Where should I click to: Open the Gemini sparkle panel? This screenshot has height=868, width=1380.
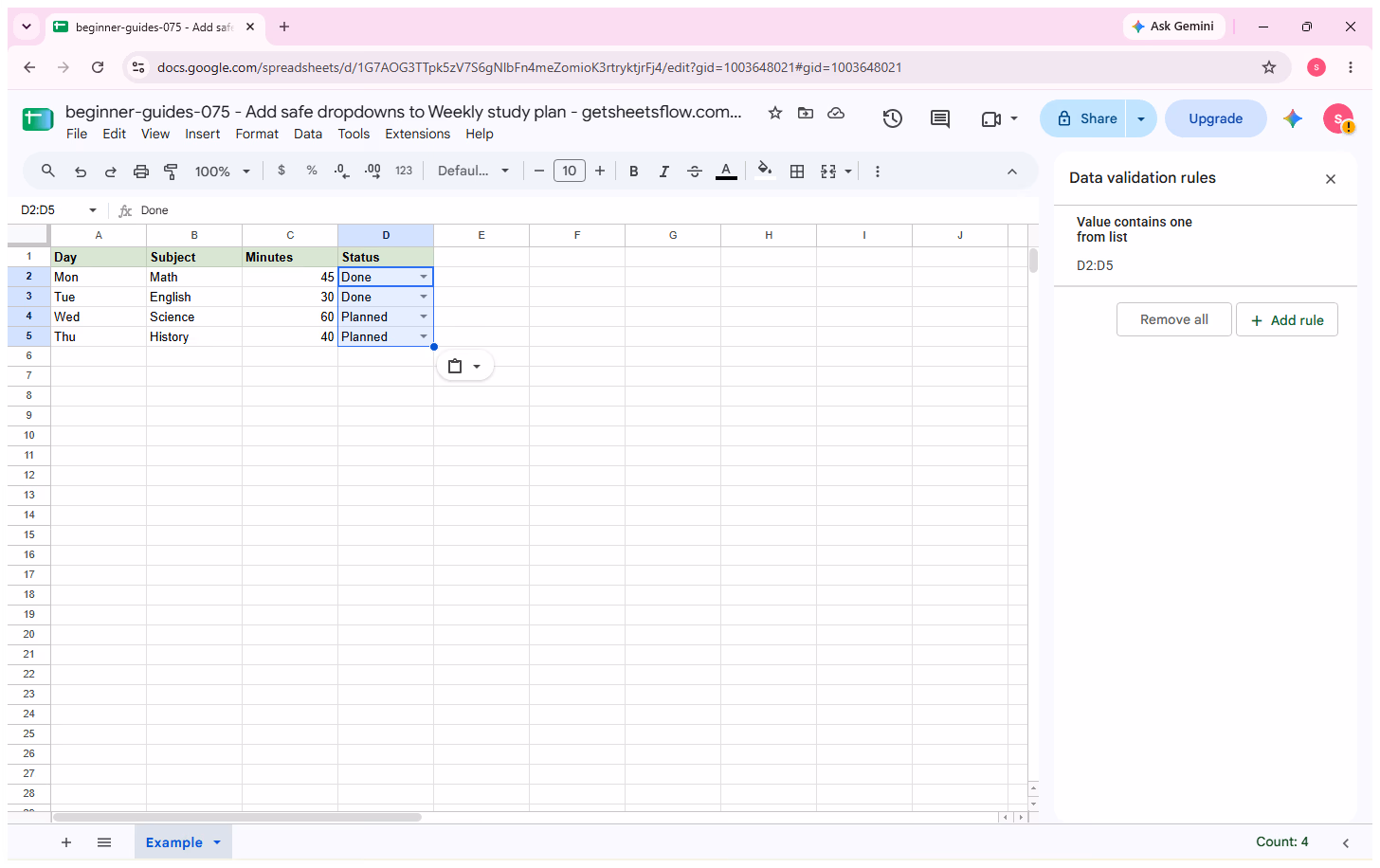tap(1293, 118)
